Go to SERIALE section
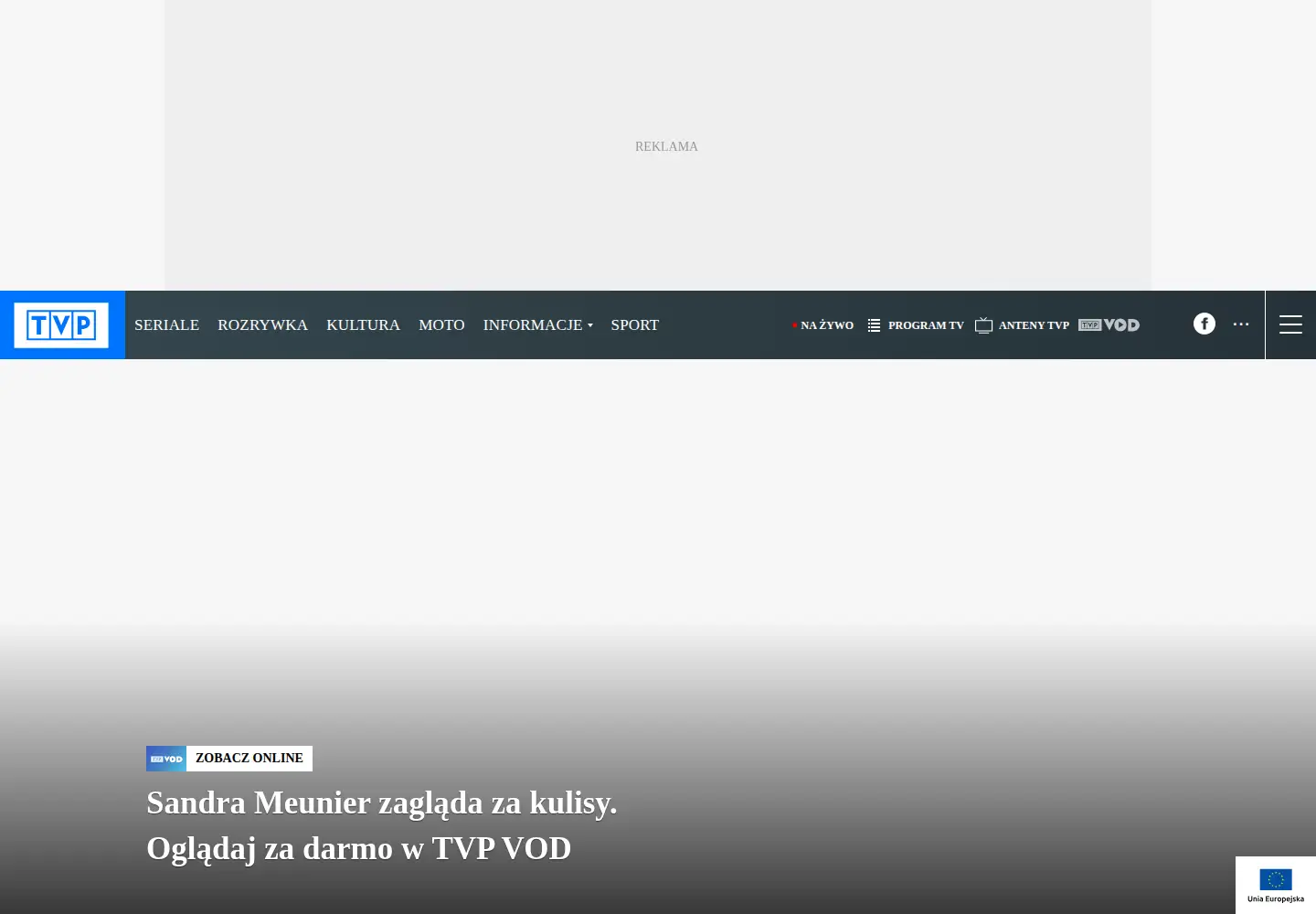Image resolution: width=1316 pixels, height=914 pixels. coord(166,324)
